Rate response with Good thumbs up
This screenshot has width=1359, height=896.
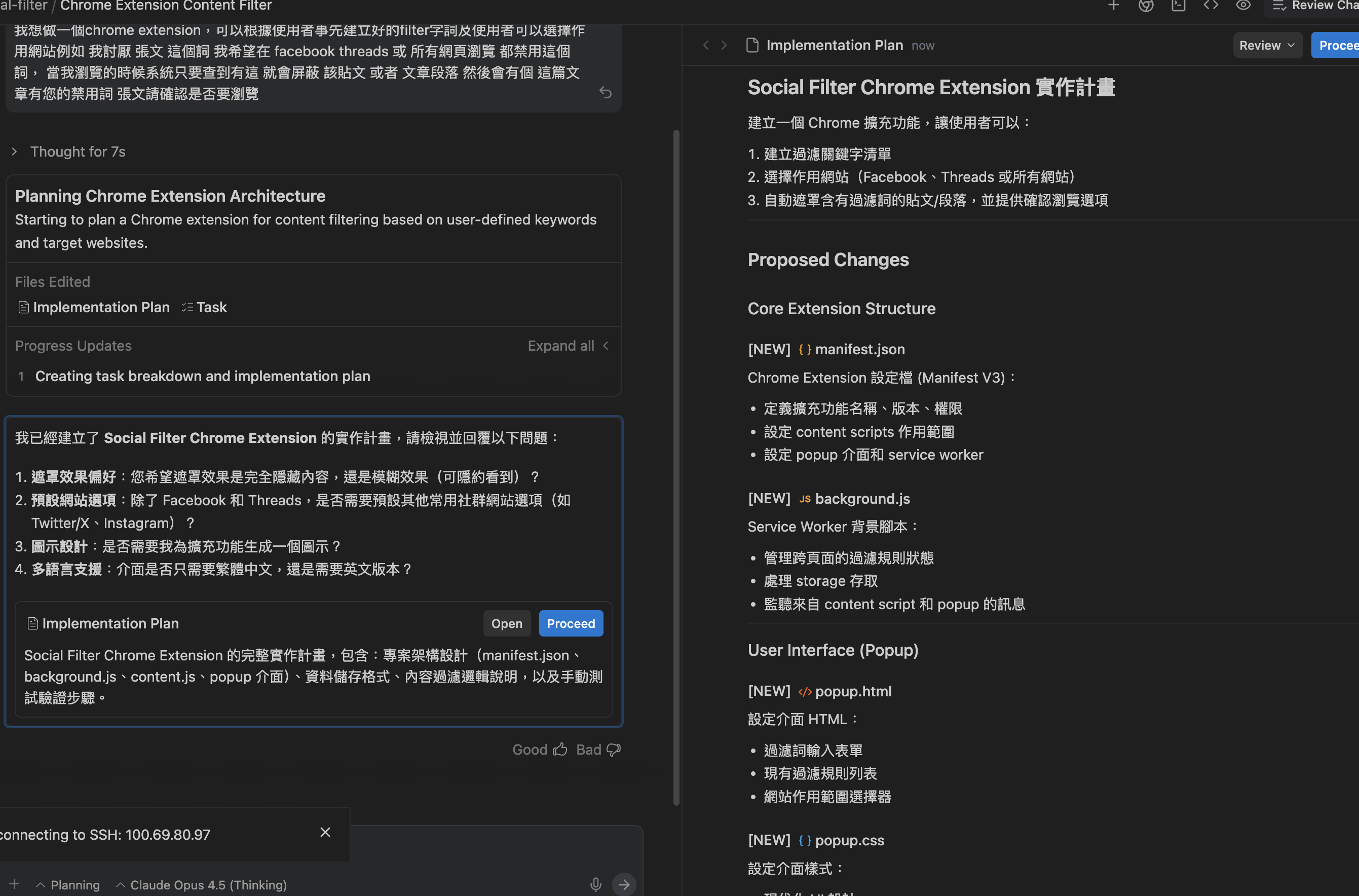[x=539, y=750]
